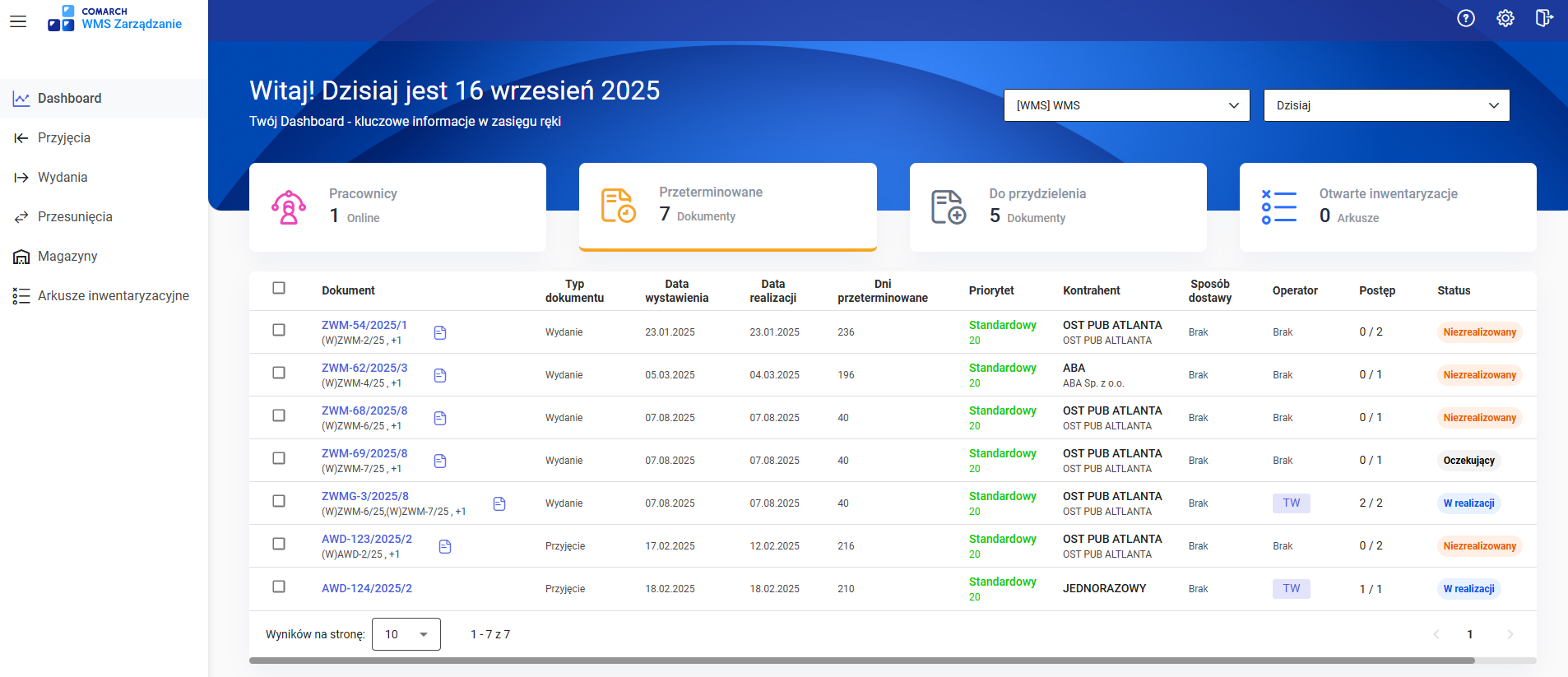The height and width of the screenshot is (677, 1568).
Task: Select checkbox for AWD-124/2025/2 row
Action: pos(279,587)
